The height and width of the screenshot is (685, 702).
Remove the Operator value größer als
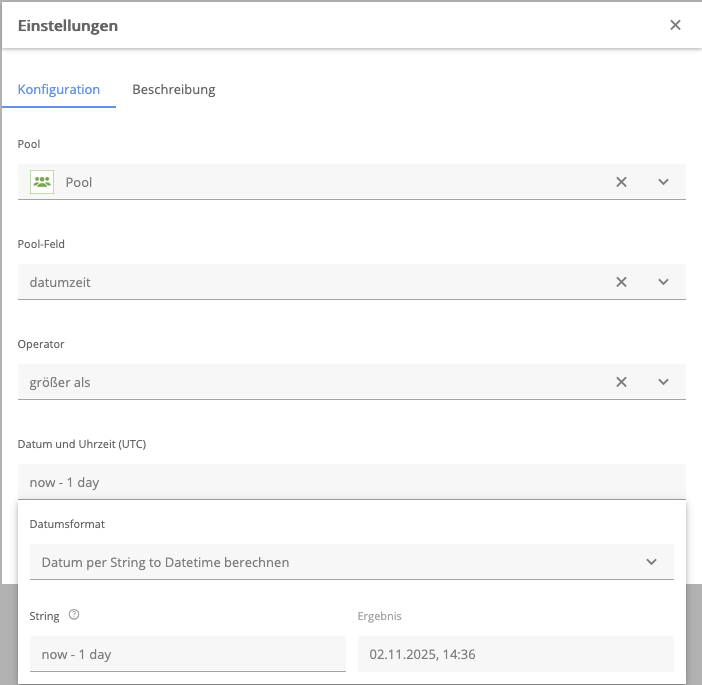coord(621,382)
